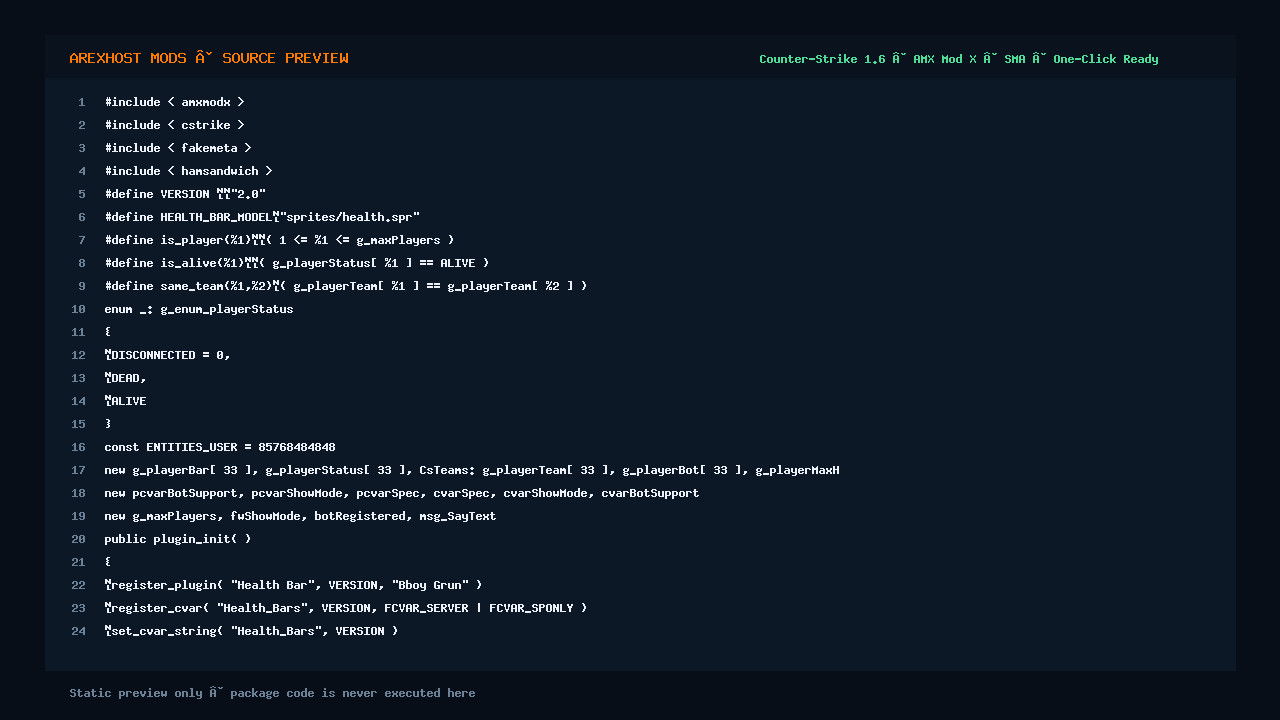Viewport: 1280px width, 720px height.
Task: Click line number 21 in the gutter
Action: (x=78, y=562)
